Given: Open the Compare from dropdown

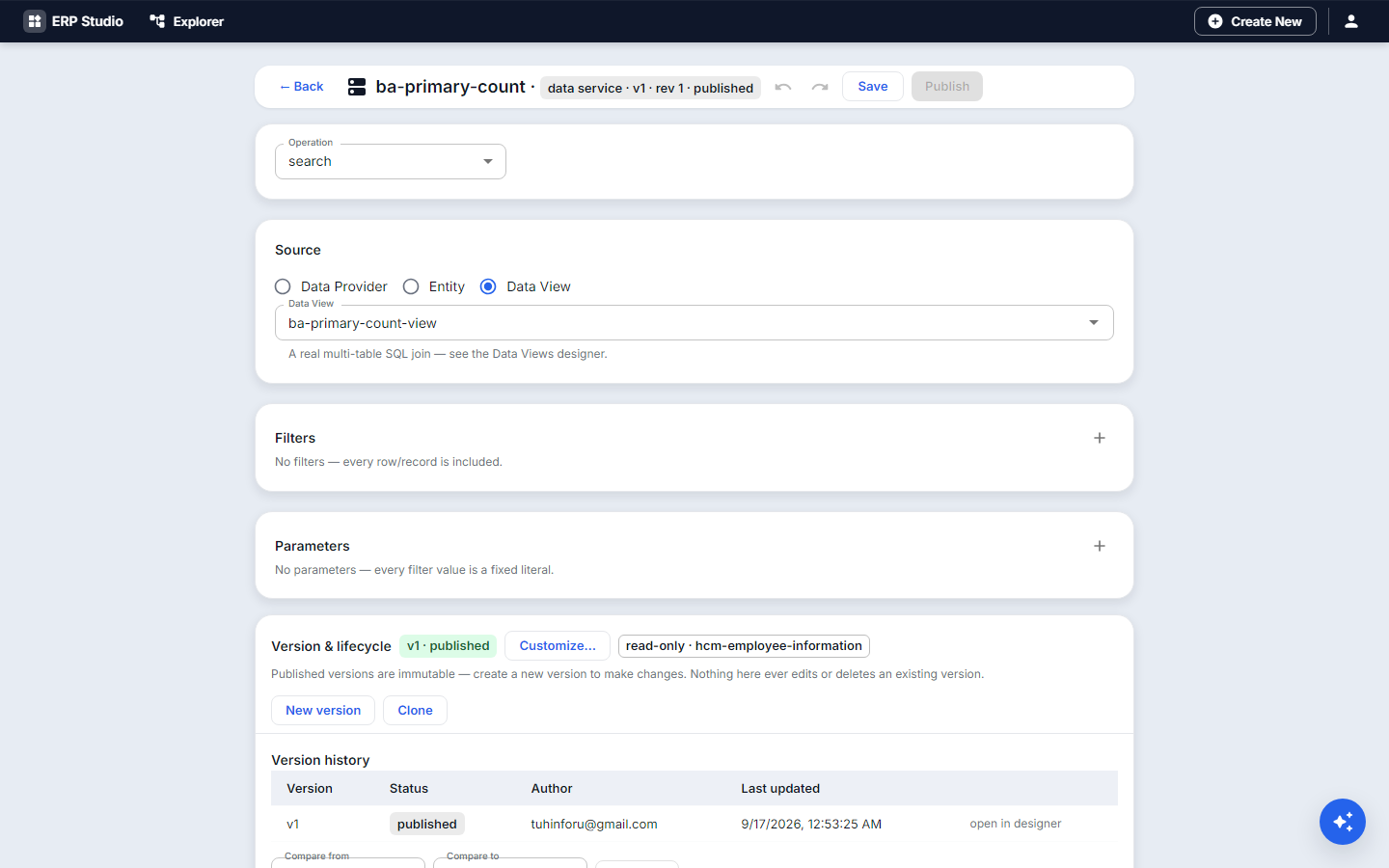Looking at the screenshot, I should click(348, 862).
